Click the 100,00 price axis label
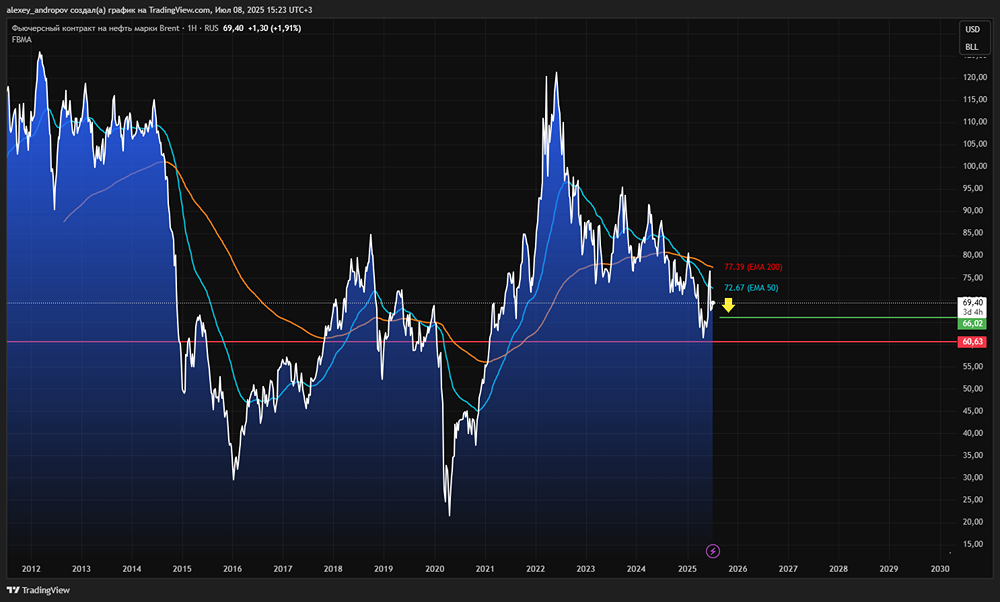 [974, 166]
